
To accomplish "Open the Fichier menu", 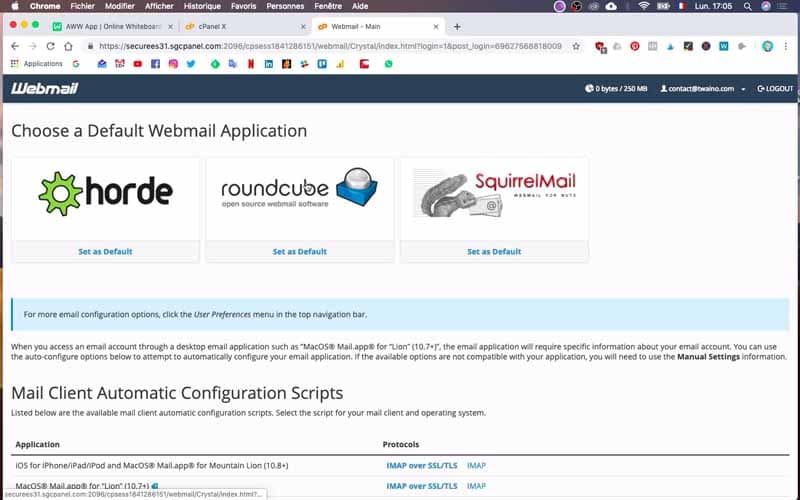I will pyautogui.click(x=83, y=6).
